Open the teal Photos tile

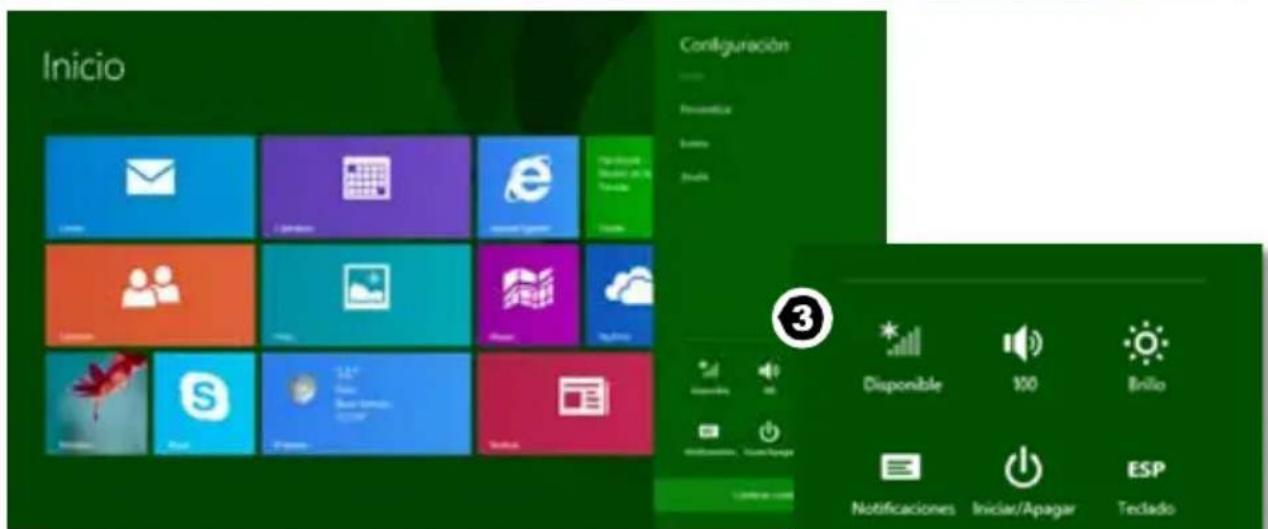366,296
